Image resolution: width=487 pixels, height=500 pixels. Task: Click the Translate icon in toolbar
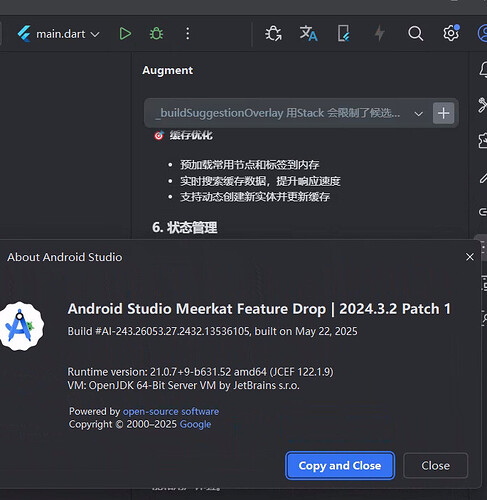309,34
